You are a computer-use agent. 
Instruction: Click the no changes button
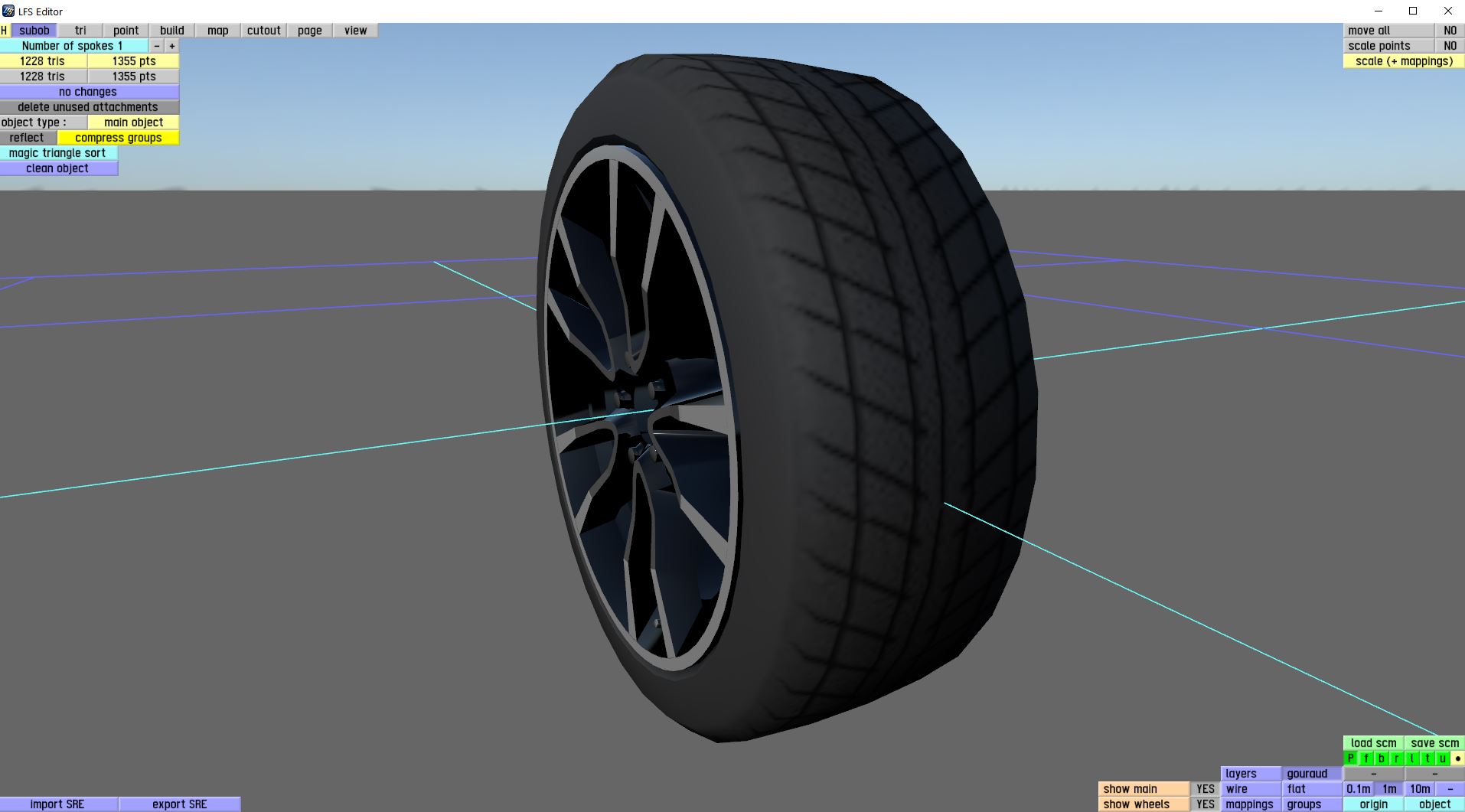click(90, 92)
